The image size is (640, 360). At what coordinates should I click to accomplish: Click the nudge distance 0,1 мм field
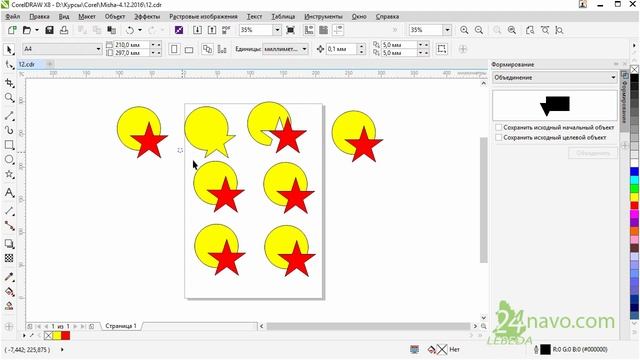coord(342,49)
